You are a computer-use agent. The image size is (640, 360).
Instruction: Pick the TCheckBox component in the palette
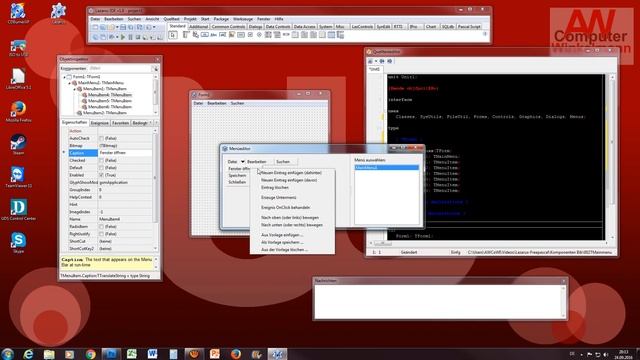pos(250,35)
